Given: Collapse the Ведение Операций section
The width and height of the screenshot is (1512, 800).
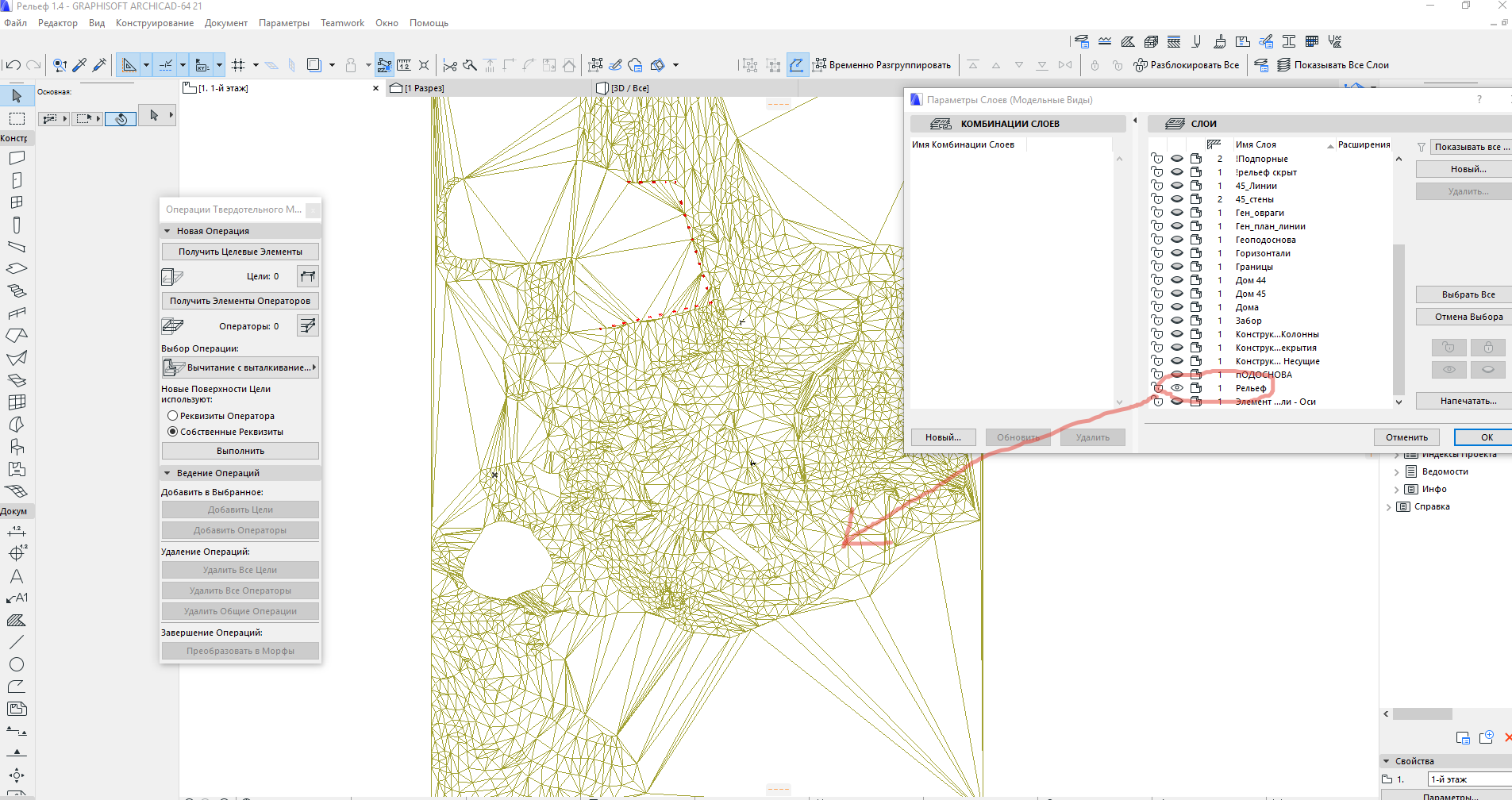Looking at the screenshot, I should click(167, 473).
